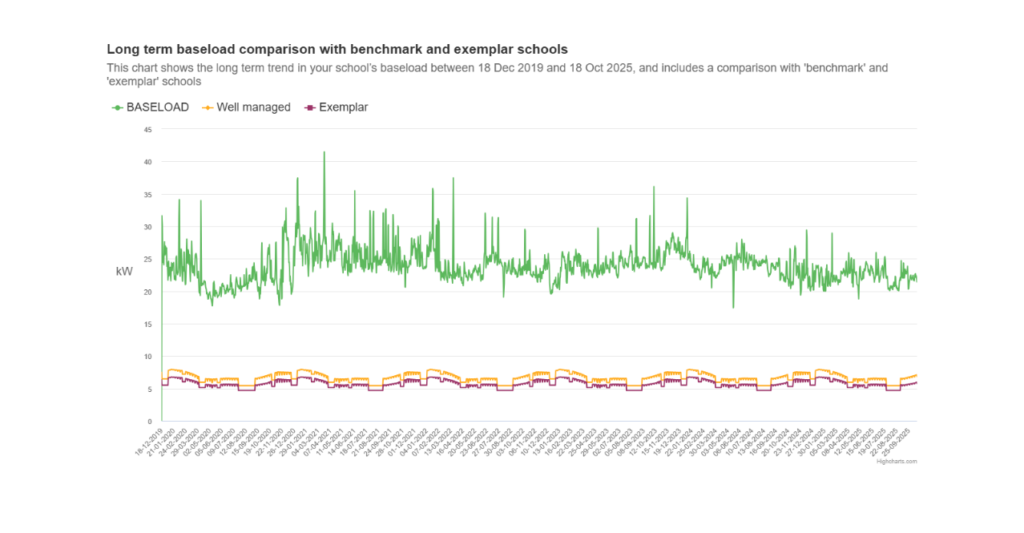Click the purple Exemplar legend marker
Screen dimensions: 1024x533
(310, 107)
